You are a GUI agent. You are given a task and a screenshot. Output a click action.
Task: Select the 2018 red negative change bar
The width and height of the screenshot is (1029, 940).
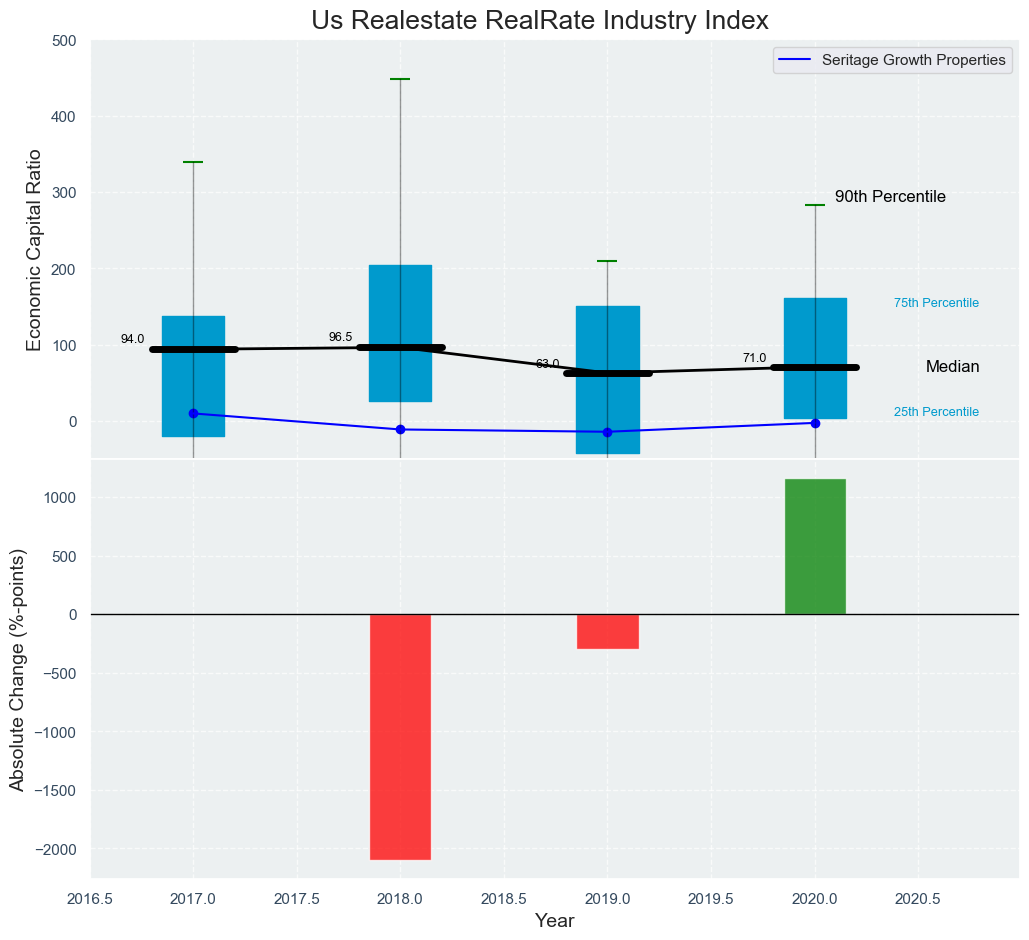400,736
